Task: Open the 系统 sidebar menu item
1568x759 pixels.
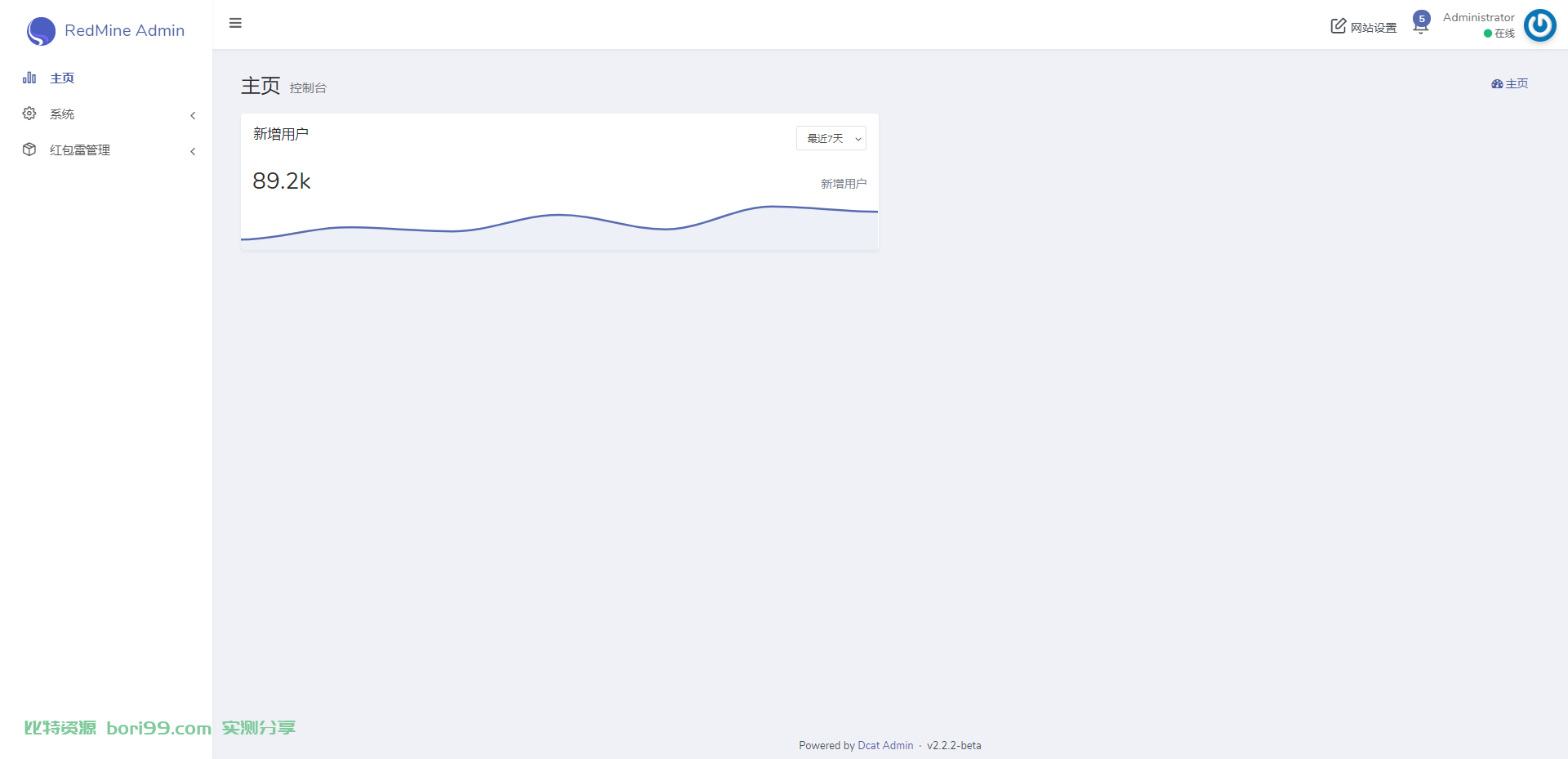Action: 106,114
